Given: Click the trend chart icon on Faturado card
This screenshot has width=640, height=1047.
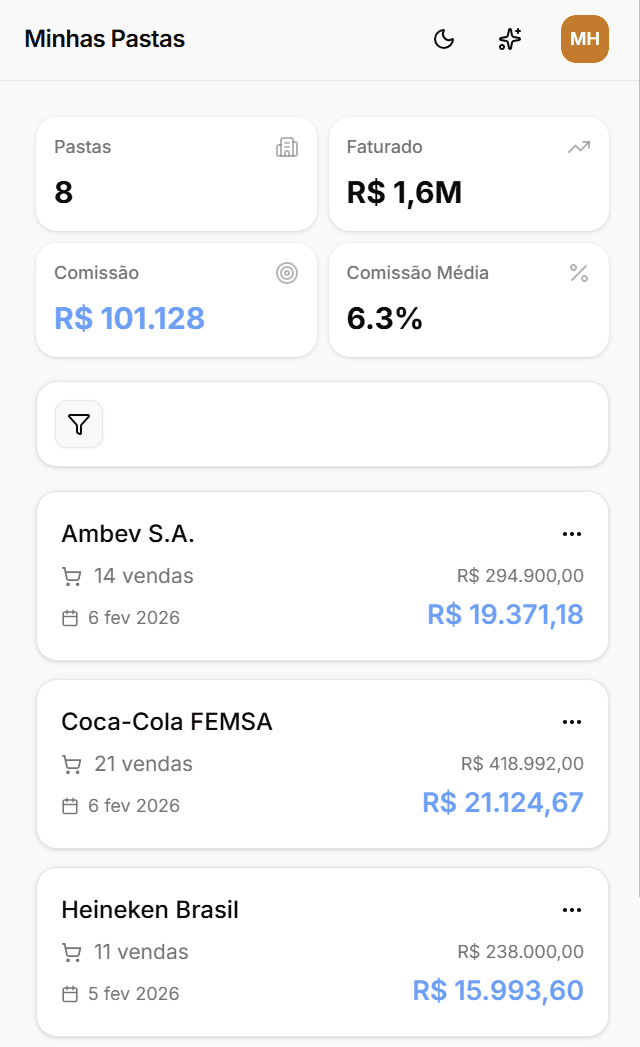Looking at the screenshot, I should pyautogui.click(x=579, y=146).
